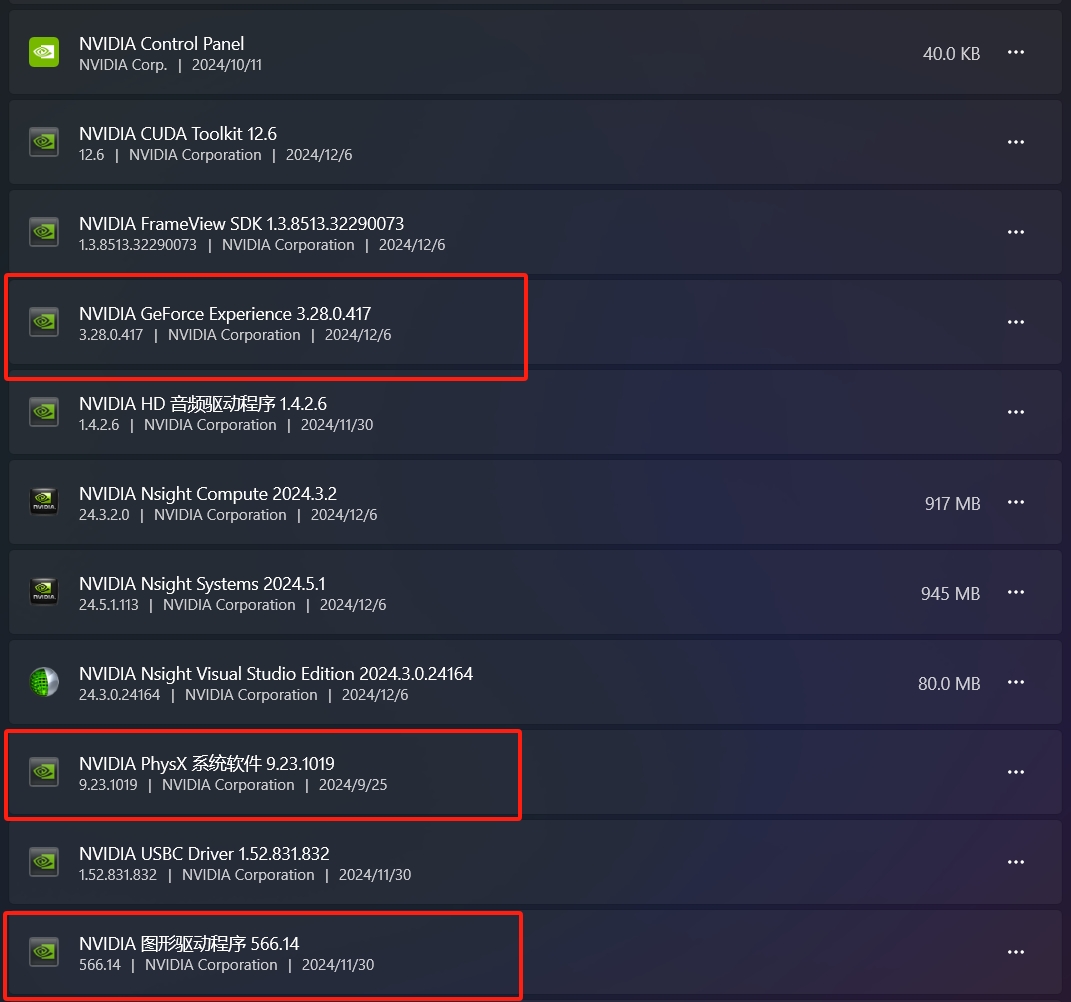Screen dimensions: 1071x1002
Task: Select the NVIDIA HD 音频驱动程序 1.4.2.6 entry
Action: (x=535, y=412)
